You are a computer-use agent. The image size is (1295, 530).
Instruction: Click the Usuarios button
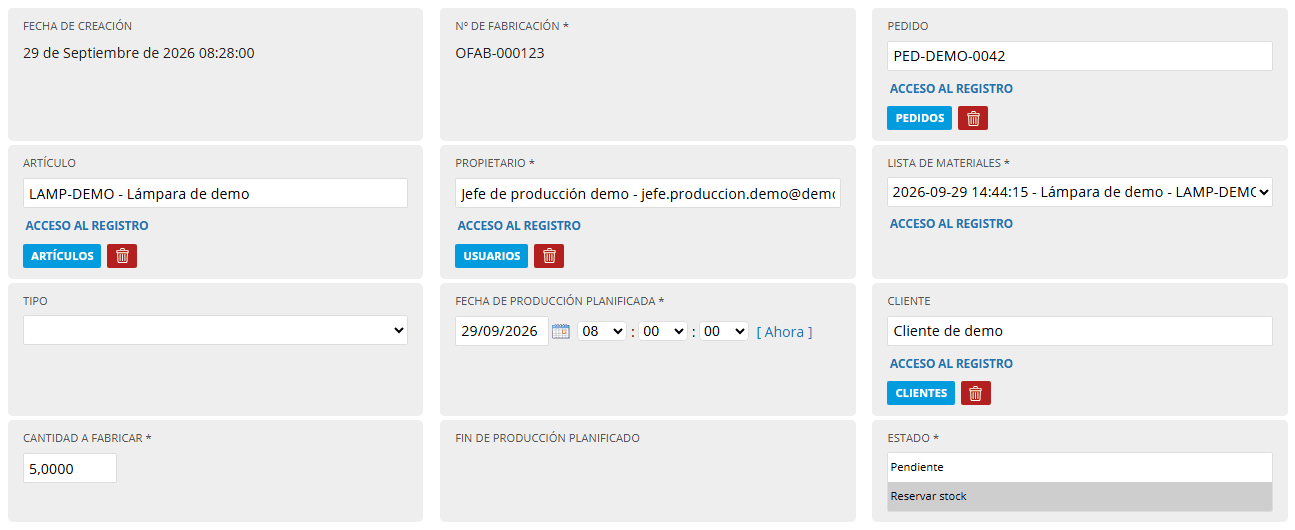coord(491,256)
